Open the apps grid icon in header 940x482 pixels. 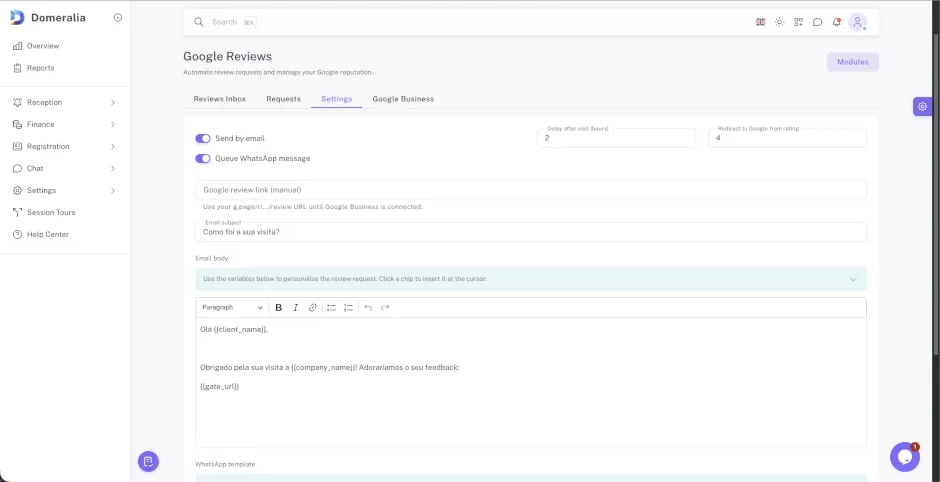(x=799, y=22)
